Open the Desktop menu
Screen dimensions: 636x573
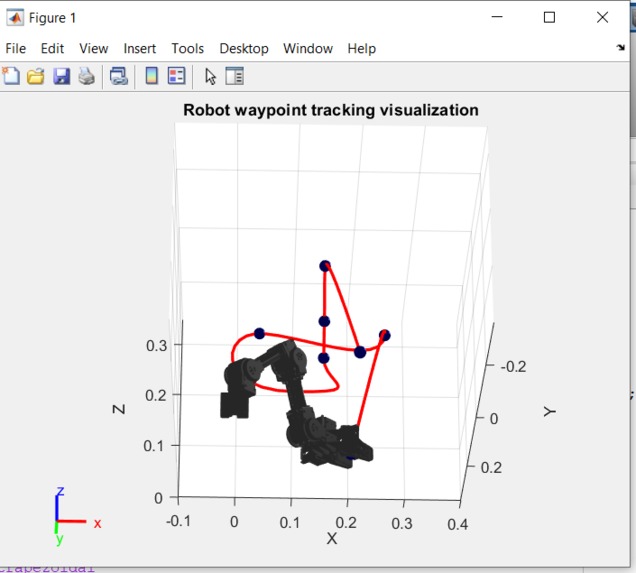(x=244, y=49)
